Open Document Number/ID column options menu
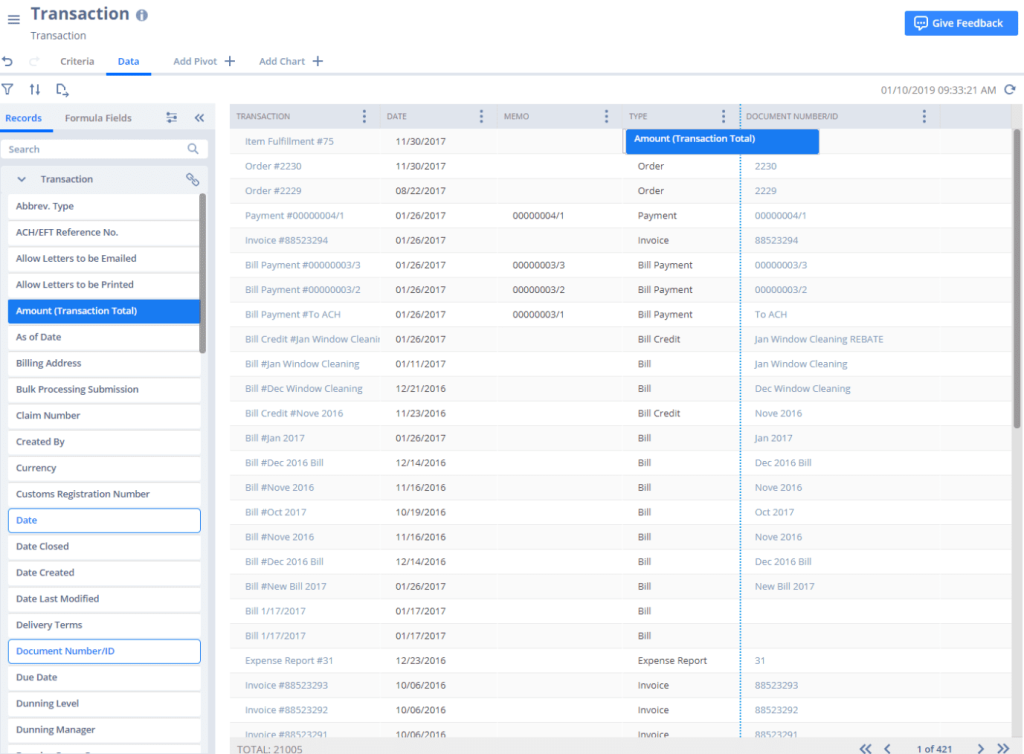 [923, 116]
